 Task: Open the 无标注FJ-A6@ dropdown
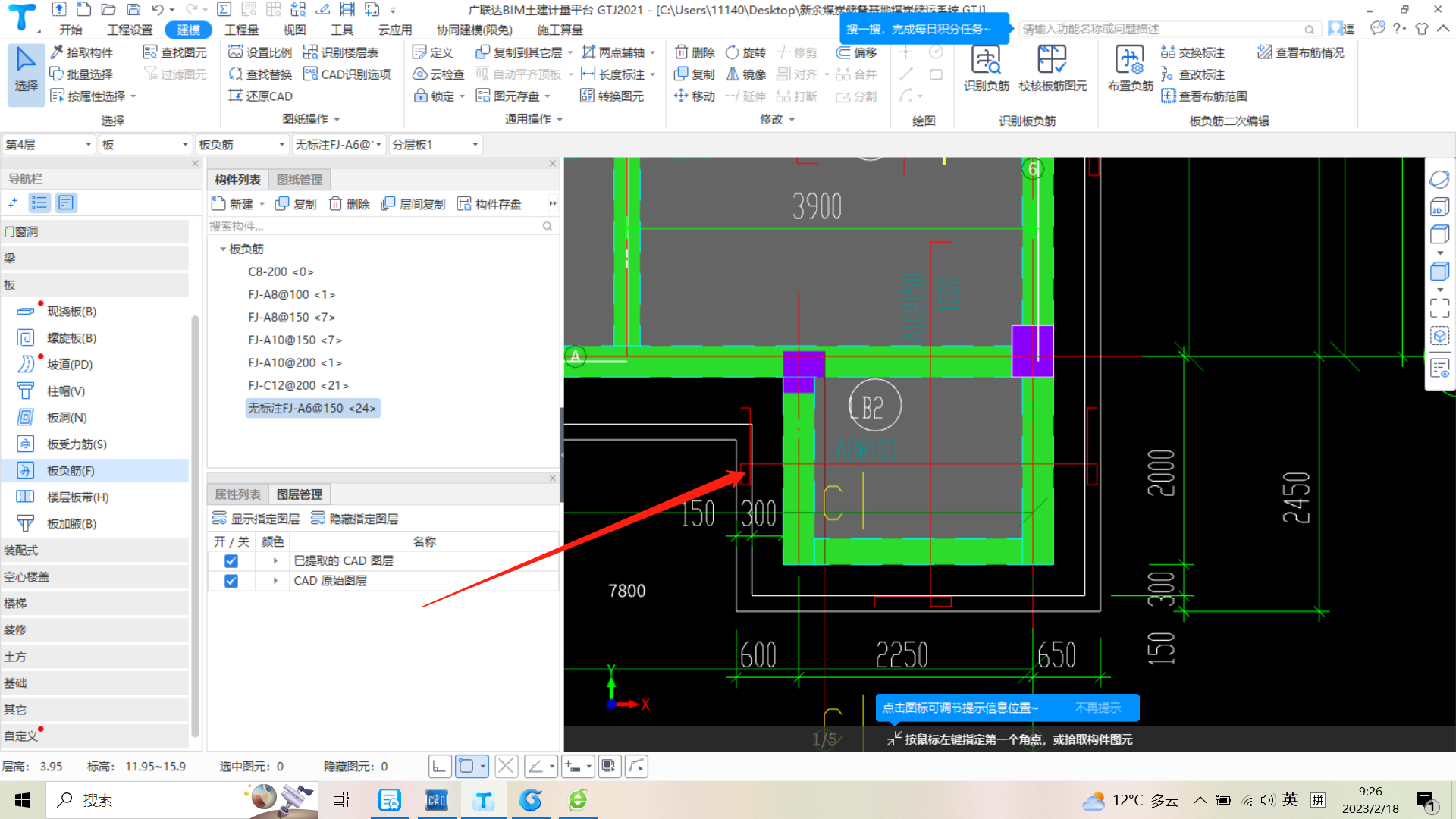(x=338, y=145)
